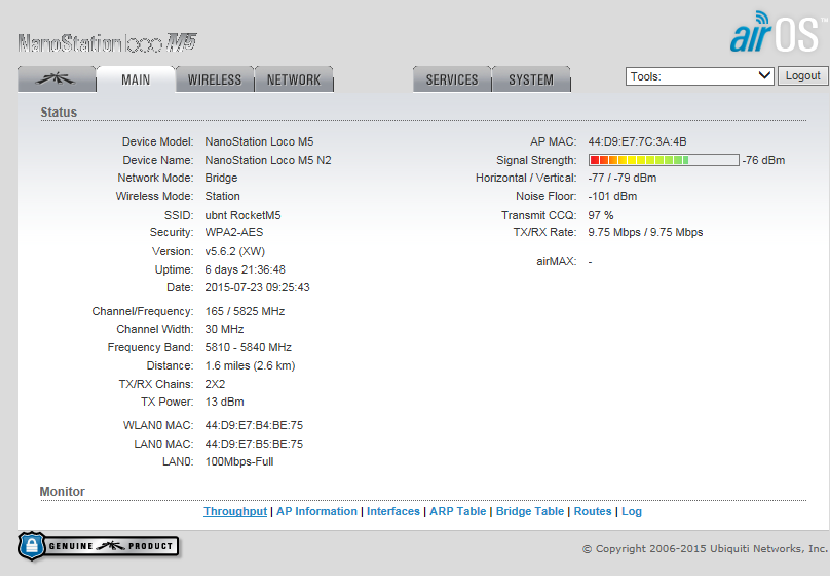
Task: Go to the NETWORK tab
Action: (294, 79)
